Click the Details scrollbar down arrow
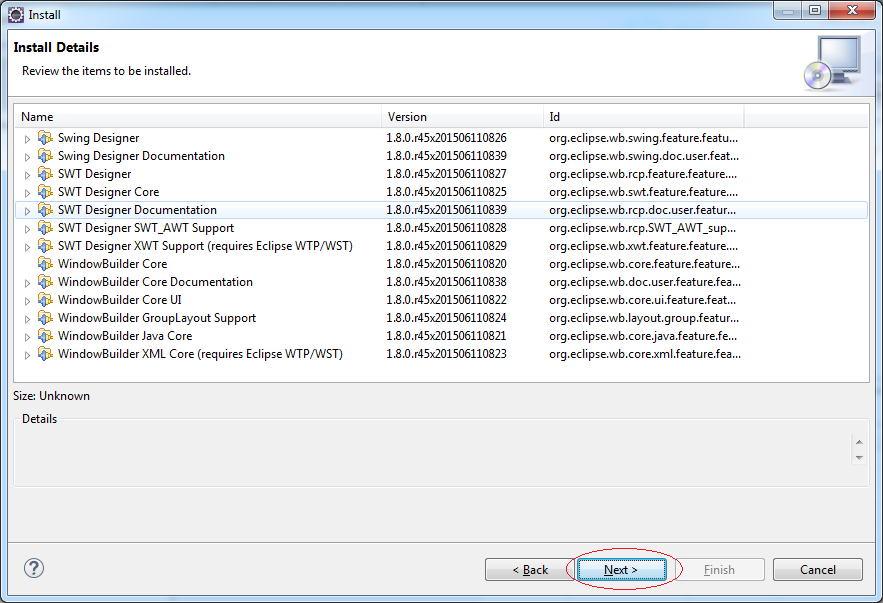883x603 pixels. pyautogui.click(x=859, y=457)
